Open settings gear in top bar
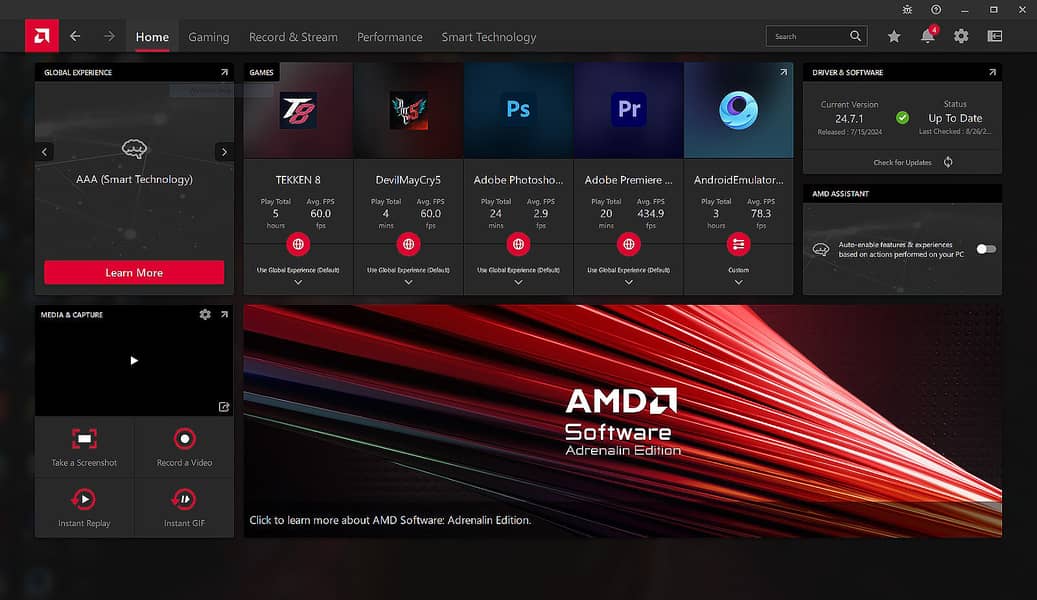Screen dimensions: 1037x600 961,36
